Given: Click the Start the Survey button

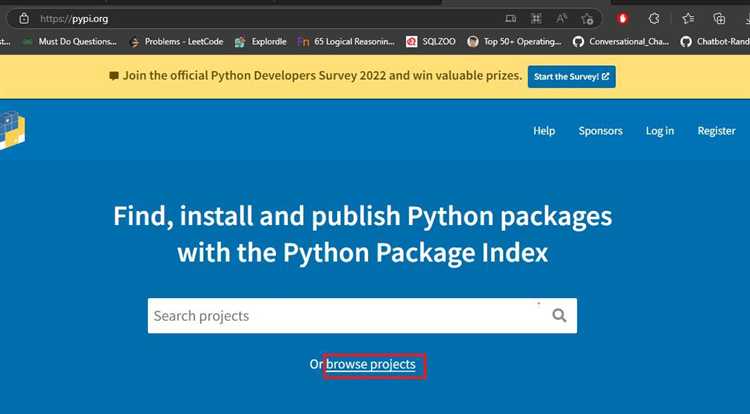Looking at the screenshot, I should coord(572,76).
